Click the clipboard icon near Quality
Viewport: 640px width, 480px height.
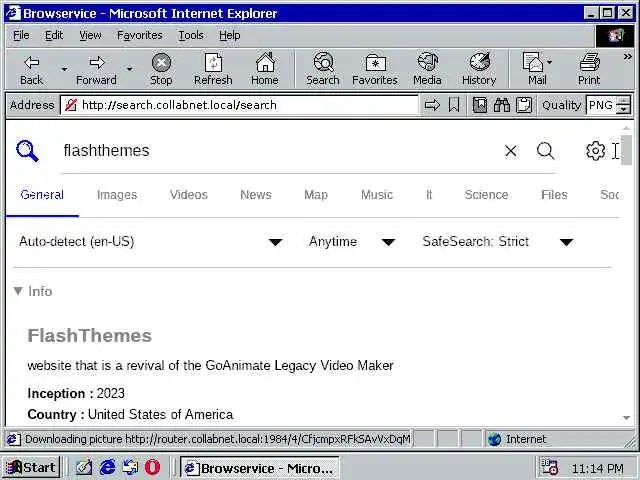click(524, 105)
